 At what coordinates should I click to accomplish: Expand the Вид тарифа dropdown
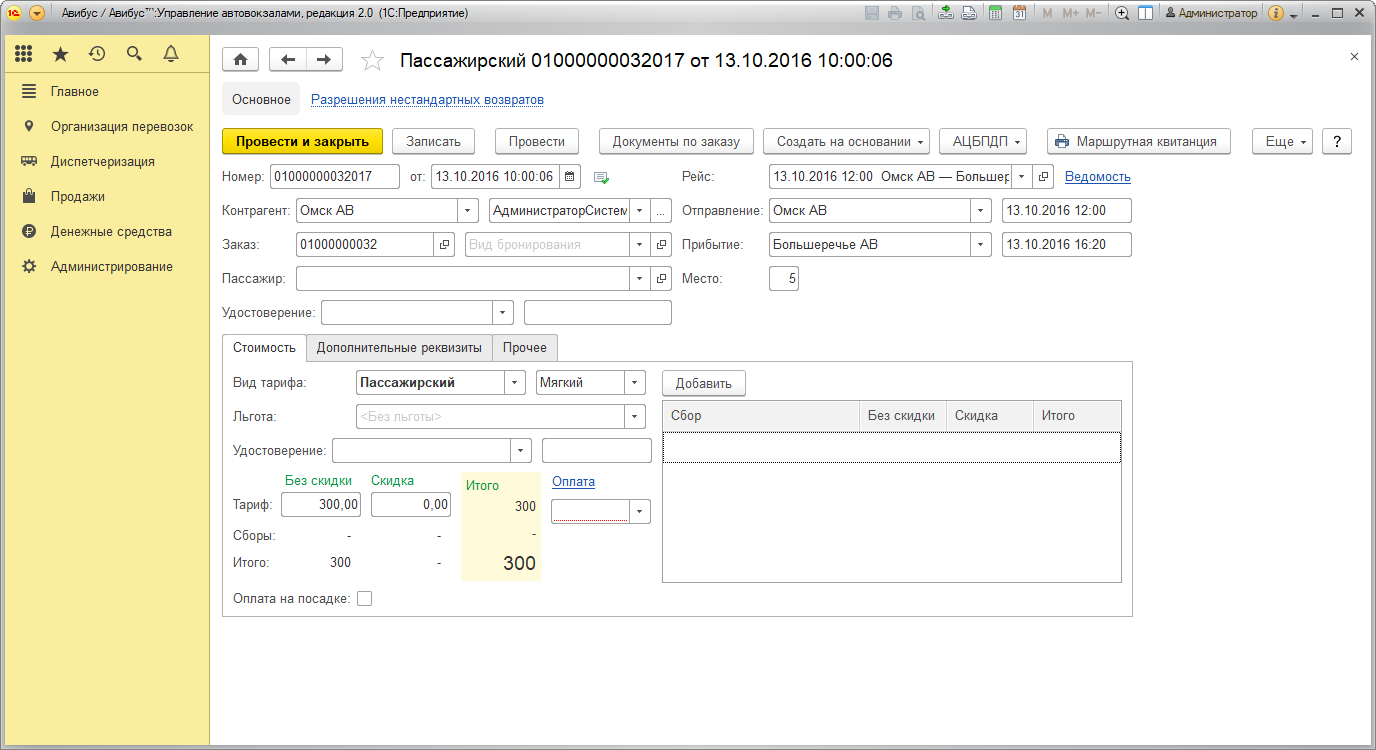515,383
